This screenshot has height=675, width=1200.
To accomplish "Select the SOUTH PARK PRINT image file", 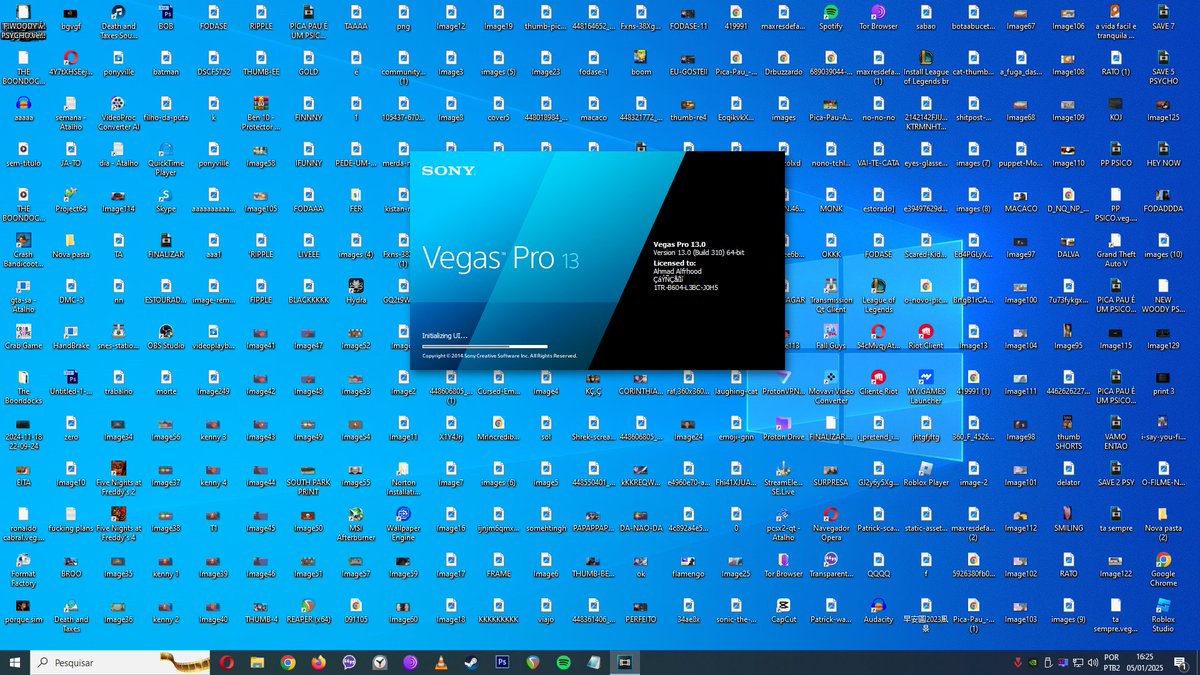I will pyautogui.click(x=308, y=478).
